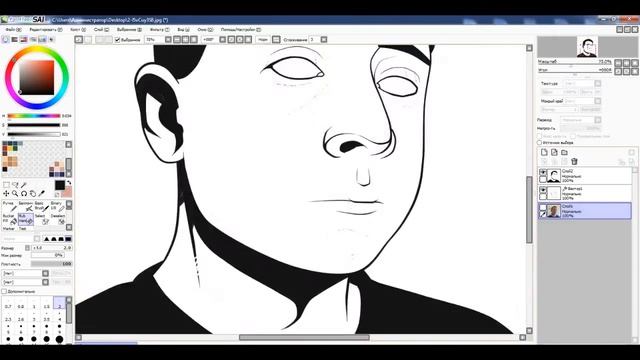Open the Выбранное menu
The image size is (640, 360).
click(129, 30)
